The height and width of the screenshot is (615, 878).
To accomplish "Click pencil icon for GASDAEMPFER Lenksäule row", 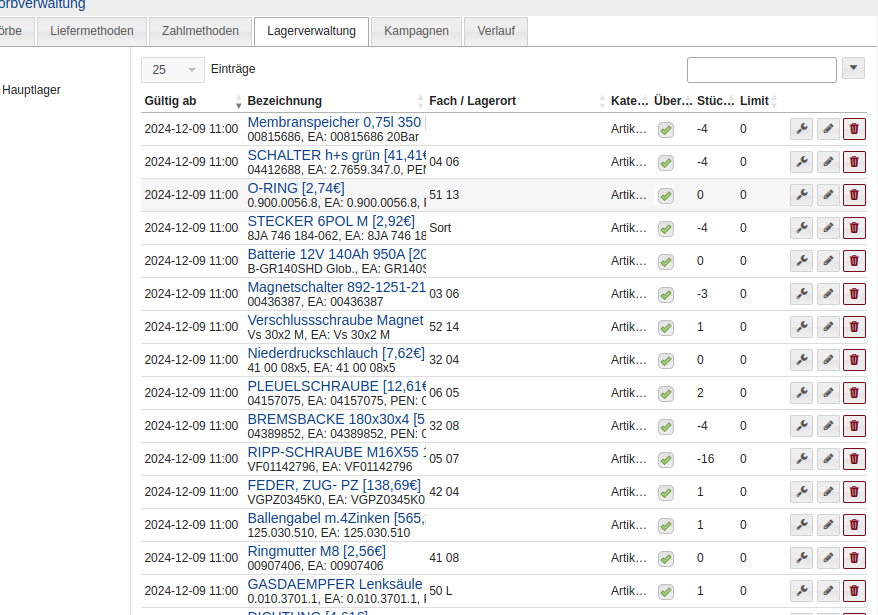I will [828, 591].
